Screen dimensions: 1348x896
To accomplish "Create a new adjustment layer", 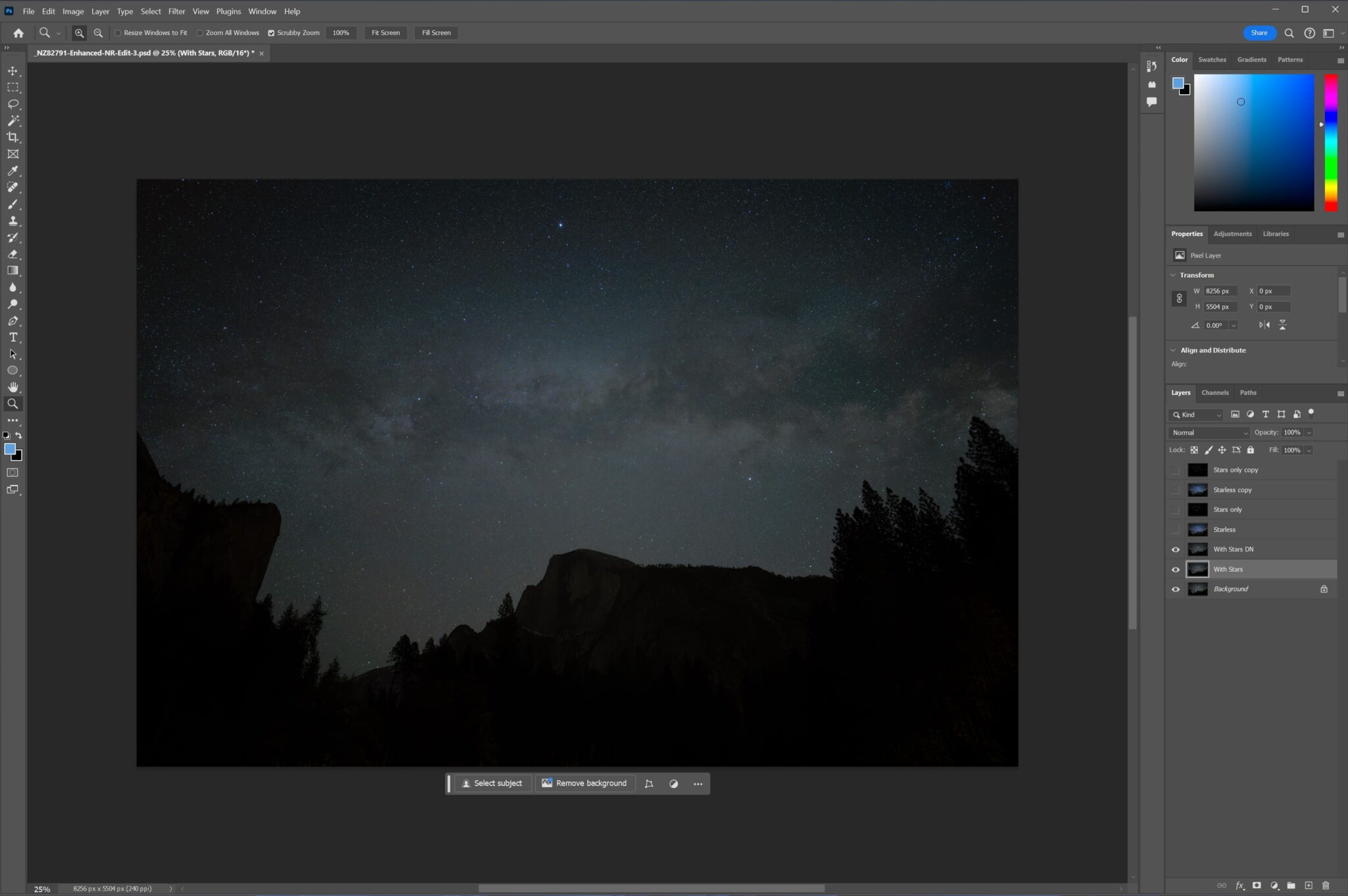I will (x=1274, y=885).
